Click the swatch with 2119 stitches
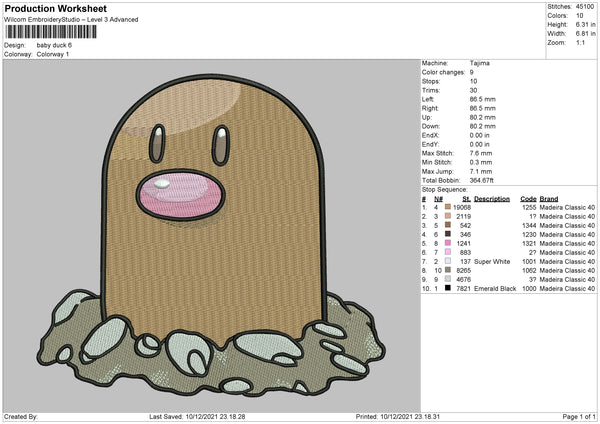This screenshot has height=424, width=600. 448,216
